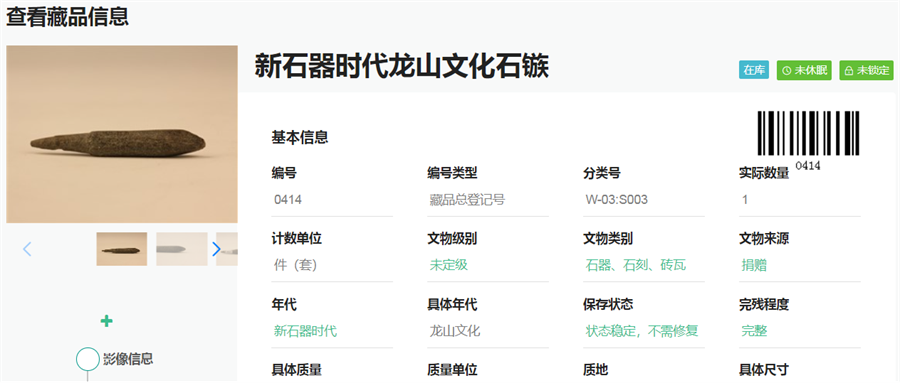Open the 未定级 relic level link
This screenshot has width=900, height=383.
click(449, 265)
